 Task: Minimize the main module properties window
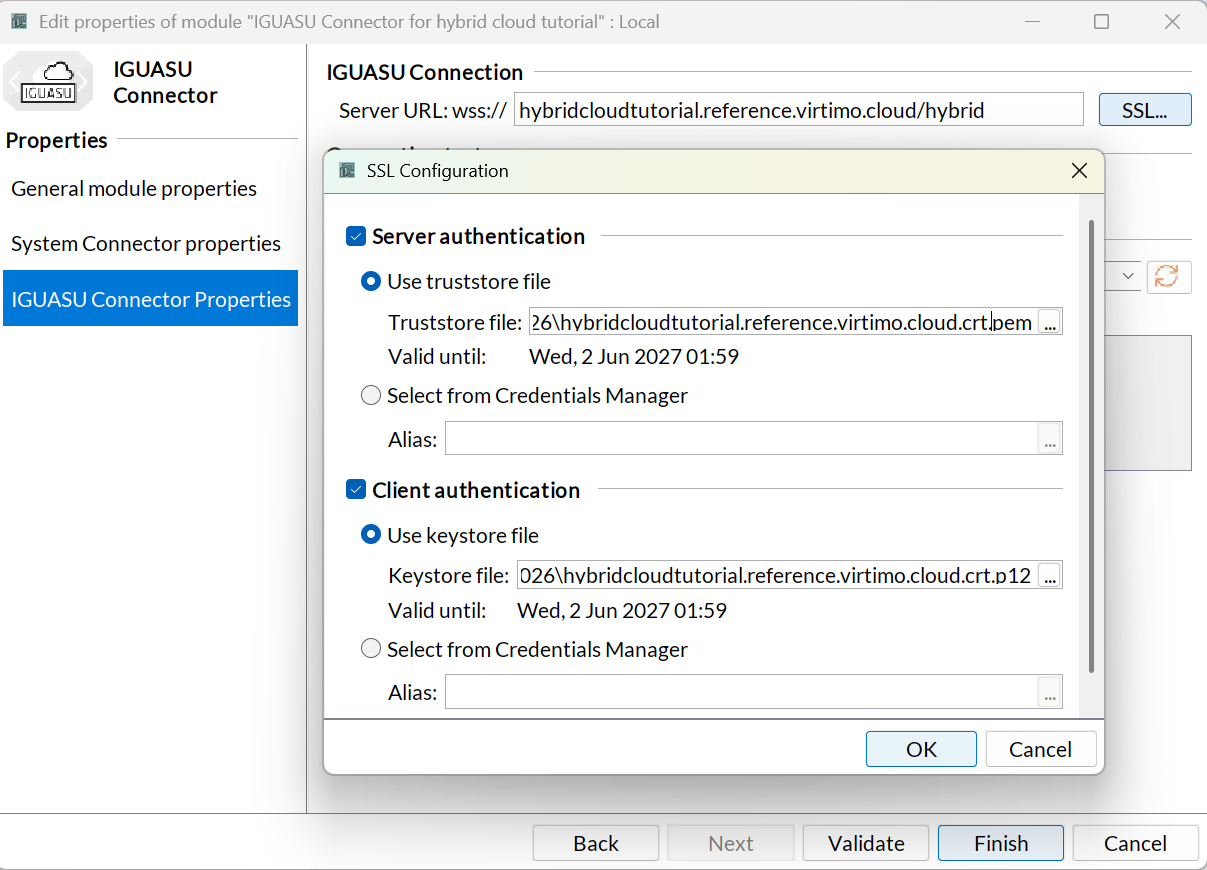click(1030, 21)
